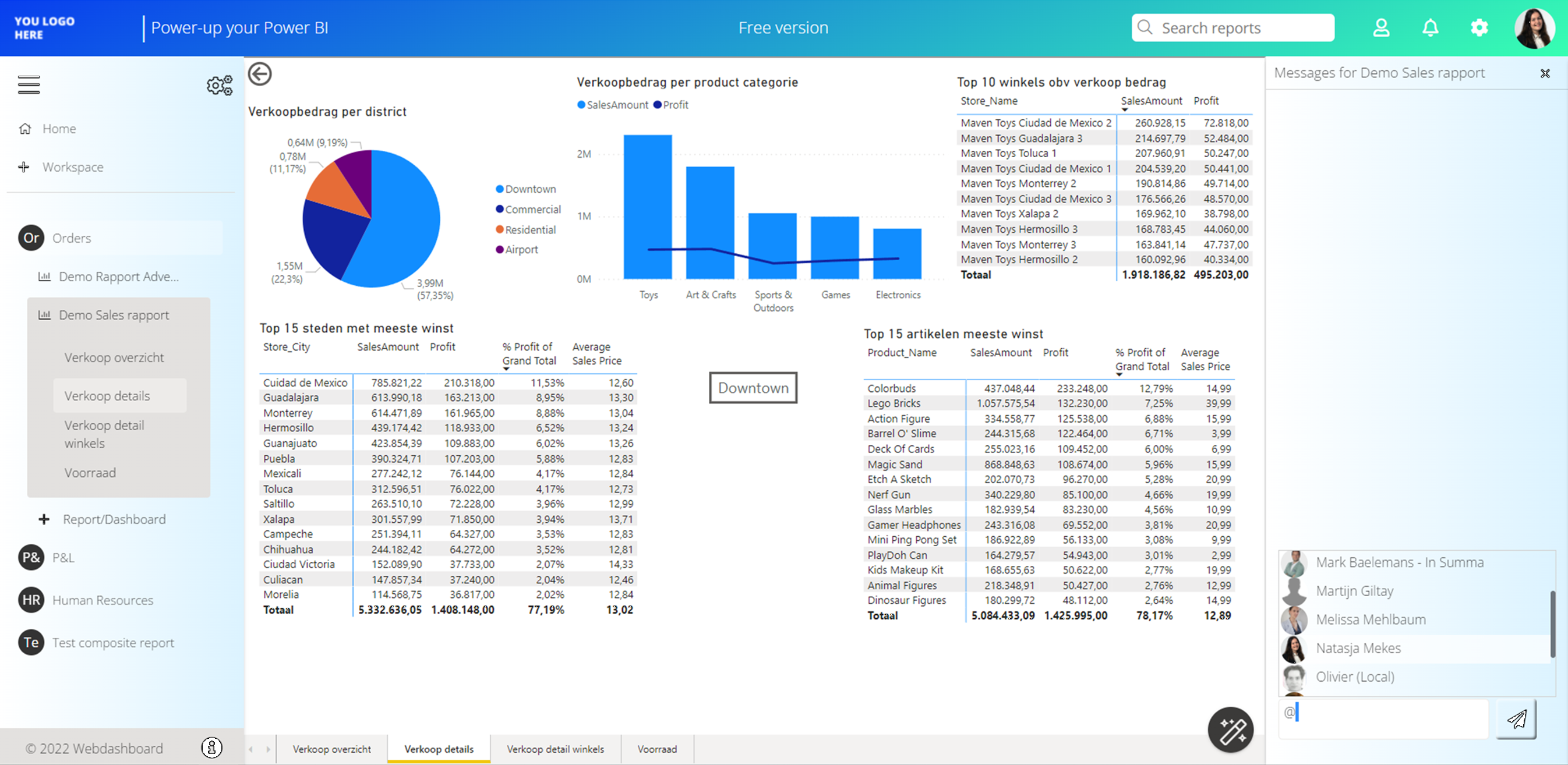This screenshot has width=1568, height=765.
Task: Toggle the Profit legend in product categorie chart
Action: 673,104
